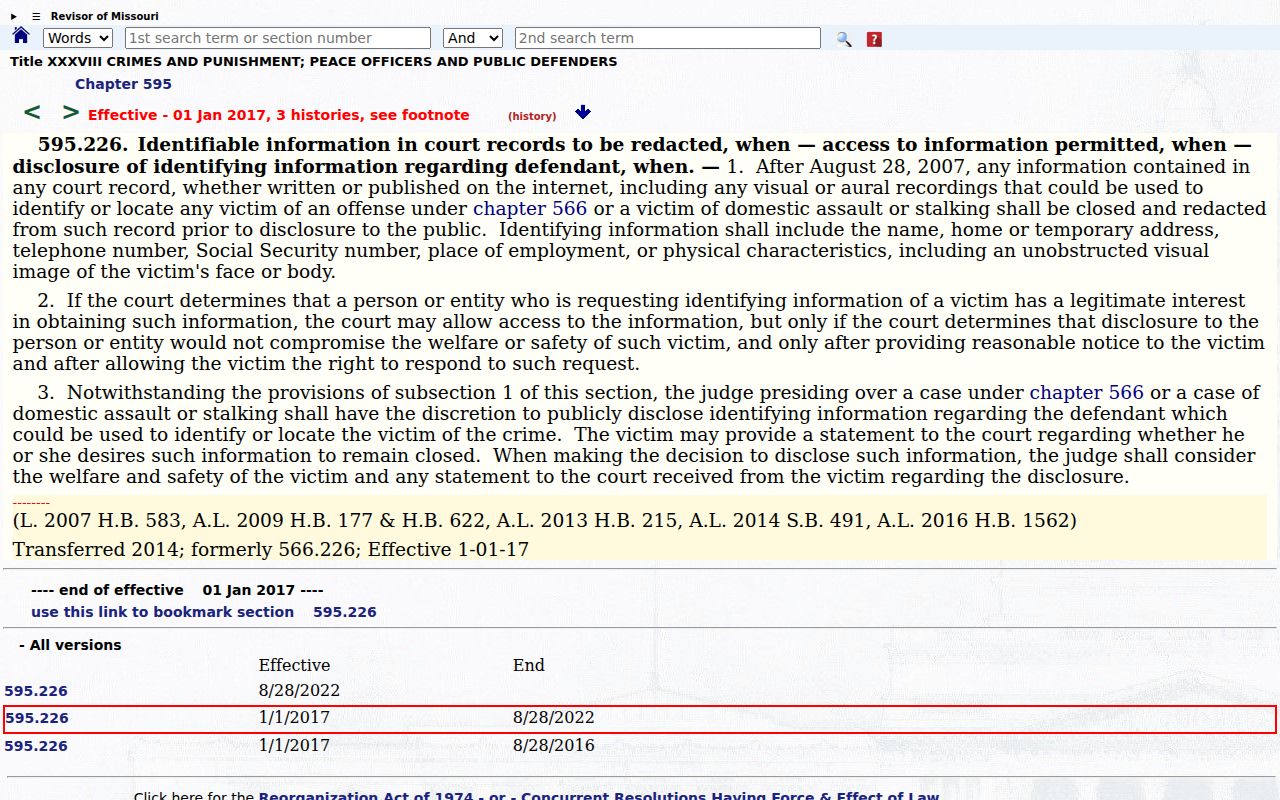Open chapter 566 link in subsection 1

(530, 208)
